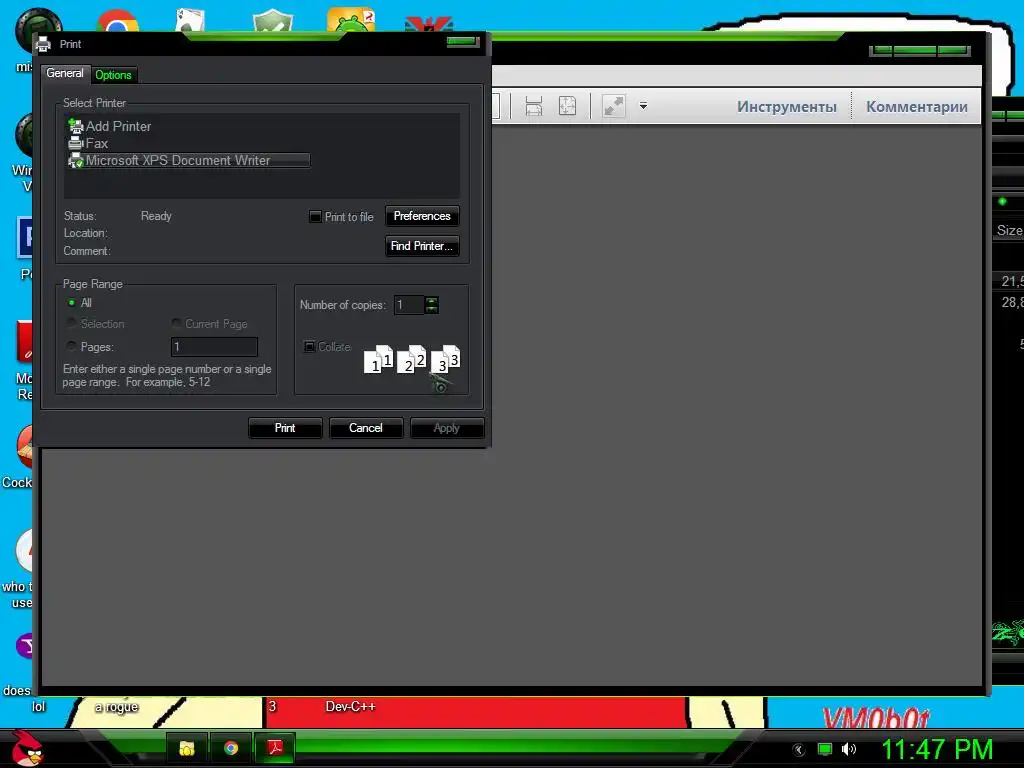Screen dimensions: 1024x768
Task: Show hidden tray icons arrow
Action: tap(799, 750)
